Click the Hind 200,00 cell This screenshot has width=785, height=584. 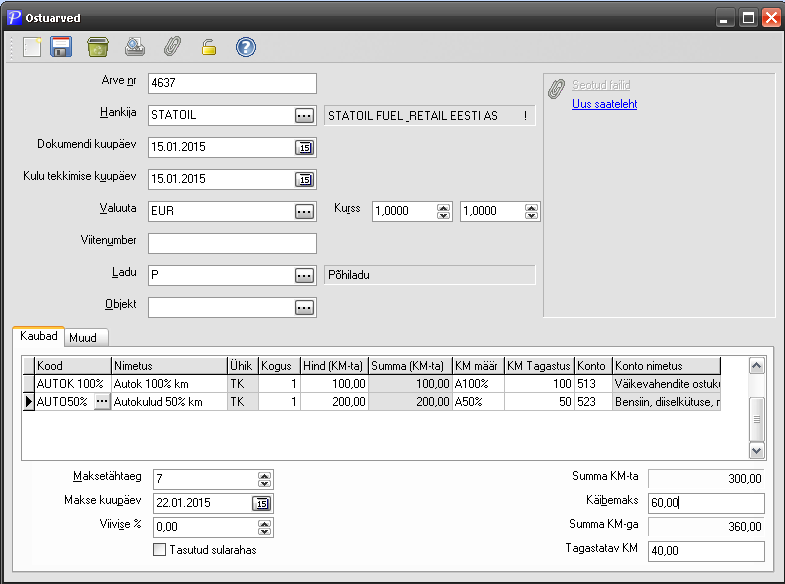pyautogui.click(x=334, y=402)
